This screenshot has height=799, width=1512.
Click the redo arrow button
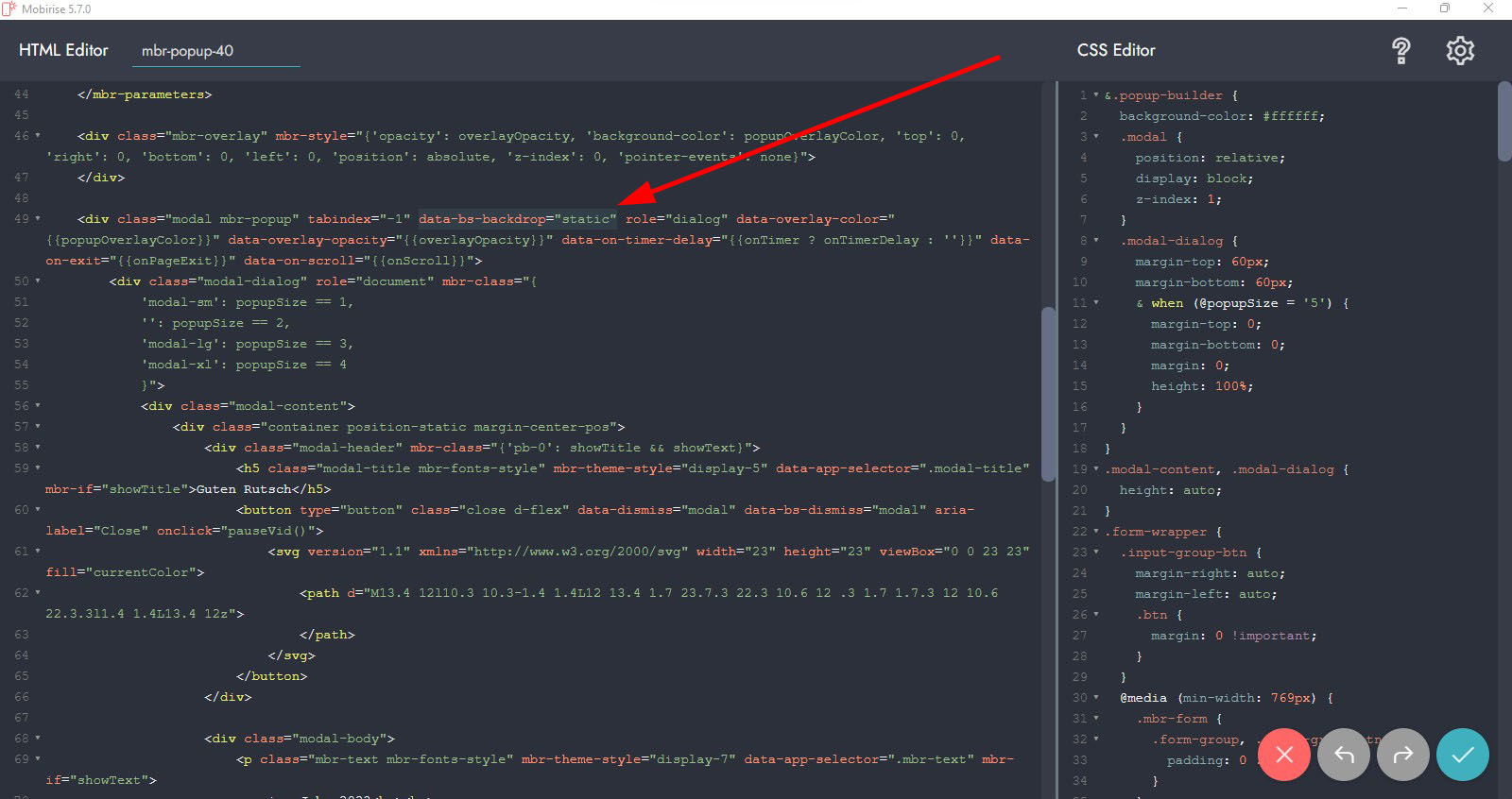pos(1403,755)
